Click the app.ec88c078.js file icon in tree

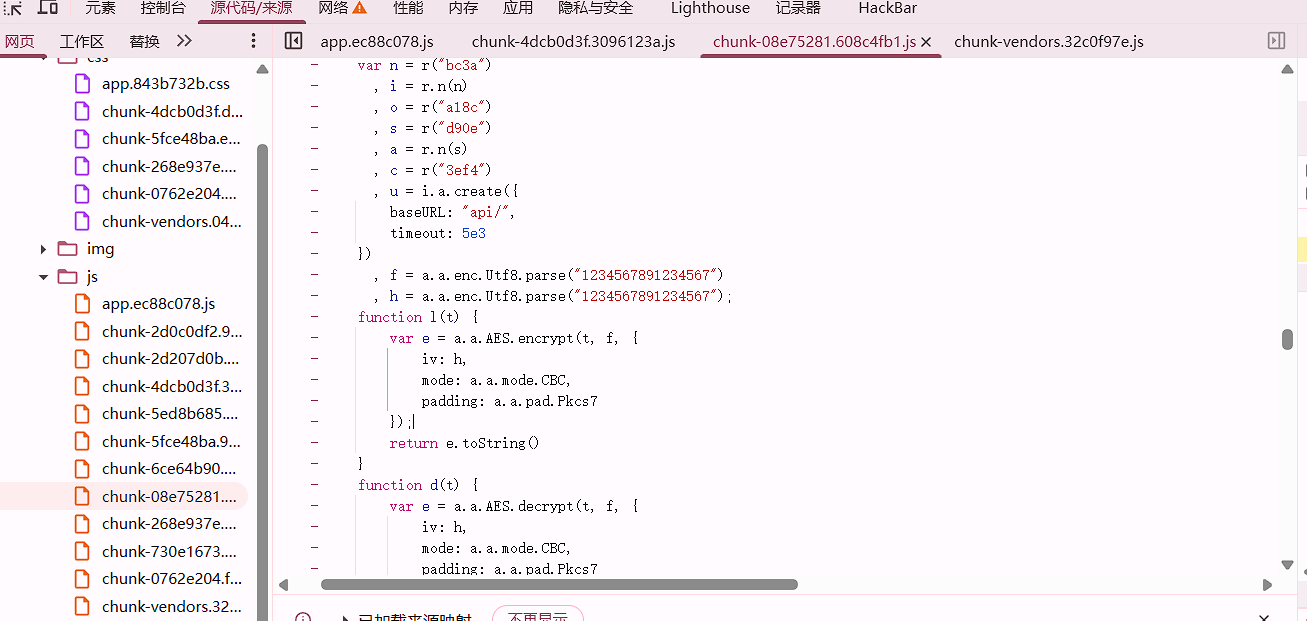click(84, 304)
